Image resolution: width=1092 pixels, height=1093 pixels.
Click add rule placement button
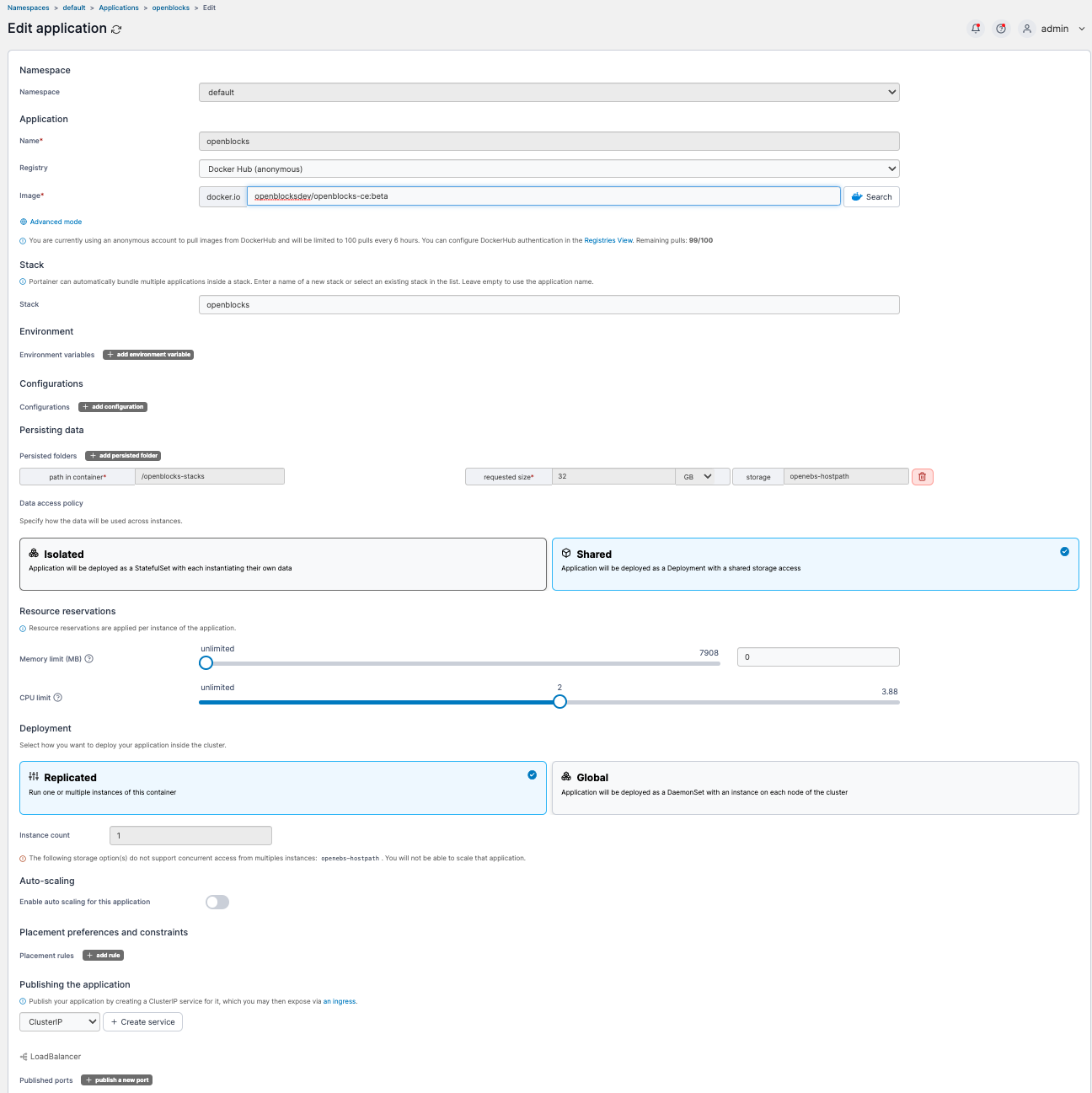pyautogui.click(x=104, y=956)
